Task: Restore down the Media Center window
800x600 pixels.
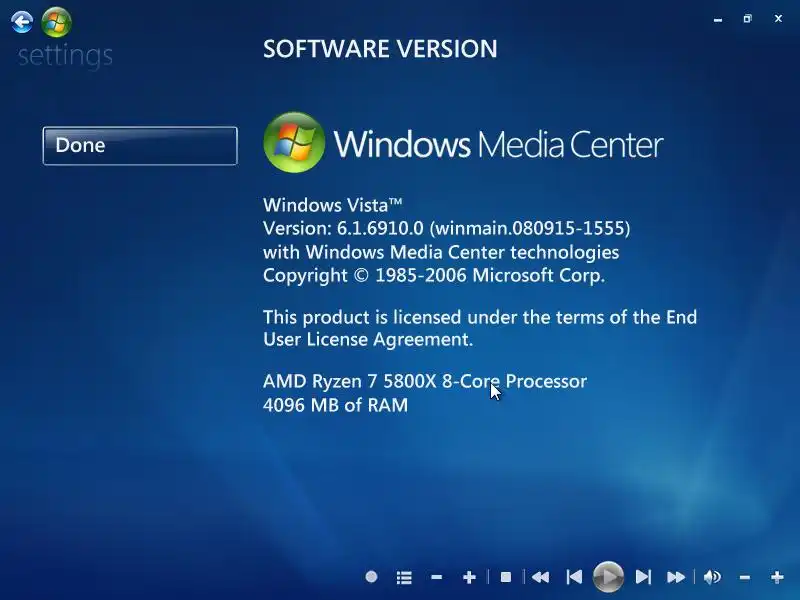Action: point(747,19)
